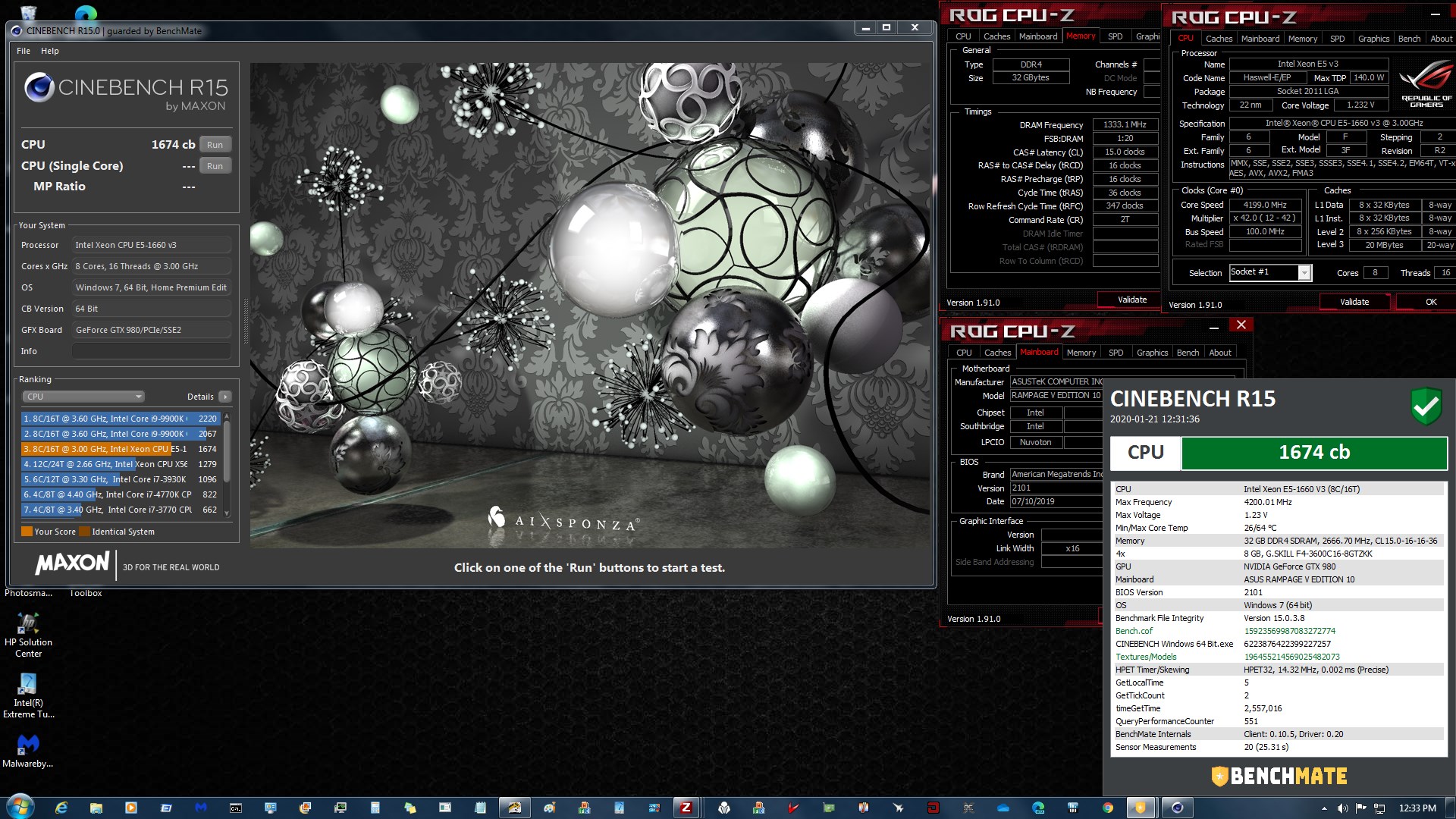Open Caches tab in top-right CPU-Z window
The width and height of the screenshot is (1456, 819).
coord(1219,39)
